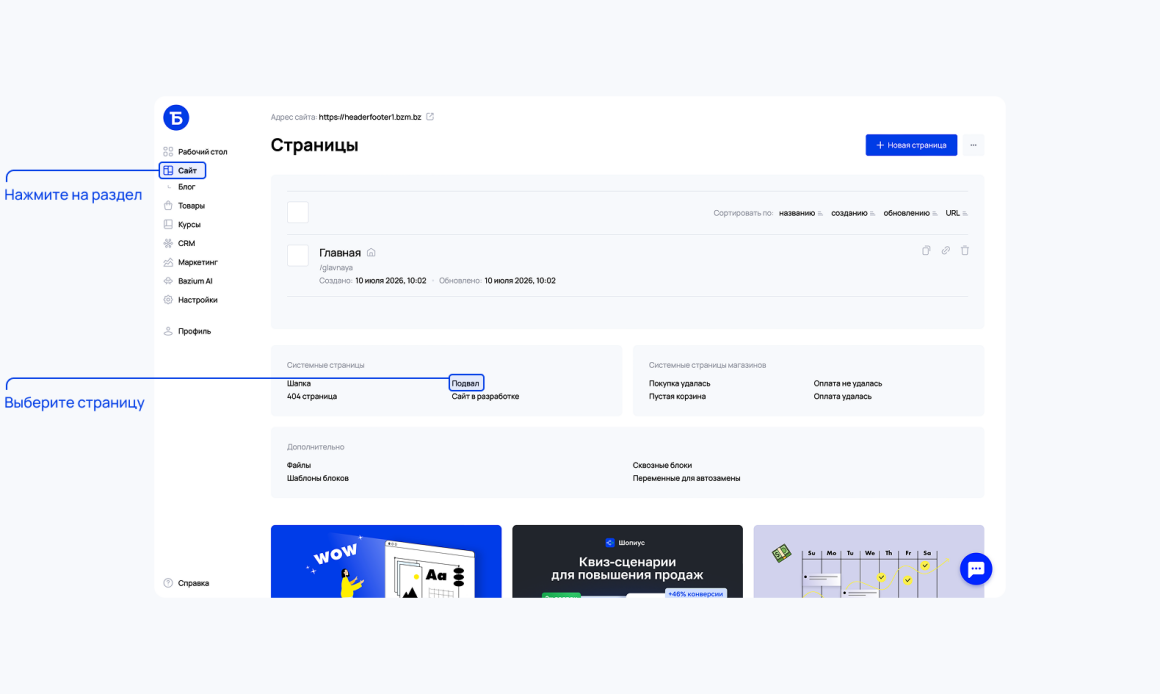Open the Квиз-сценарии promo banner
1160x694 pixels.
click(627, 562)
